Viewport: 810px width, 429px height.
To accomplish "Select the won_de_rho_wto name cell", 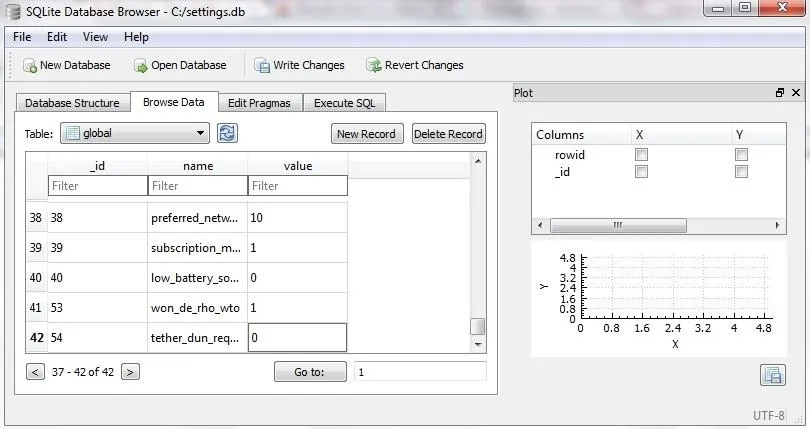I will pyautogui.click(x=197, y=308).
